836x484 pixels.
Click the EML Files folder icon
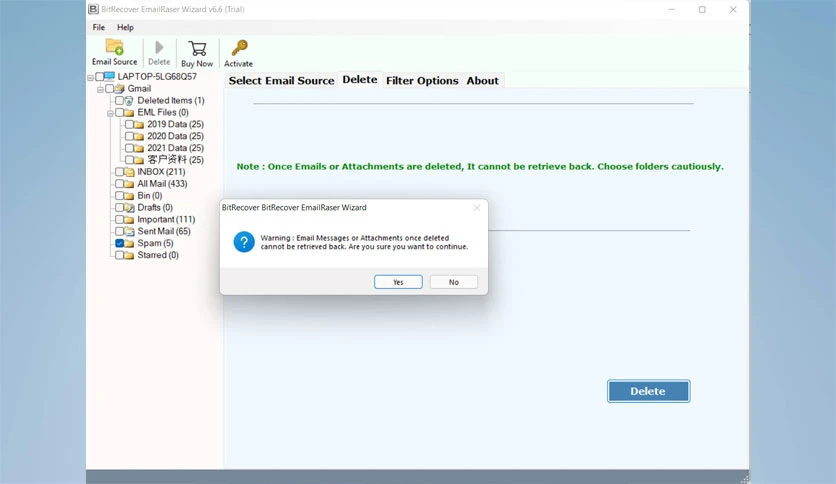click(129, 112)
